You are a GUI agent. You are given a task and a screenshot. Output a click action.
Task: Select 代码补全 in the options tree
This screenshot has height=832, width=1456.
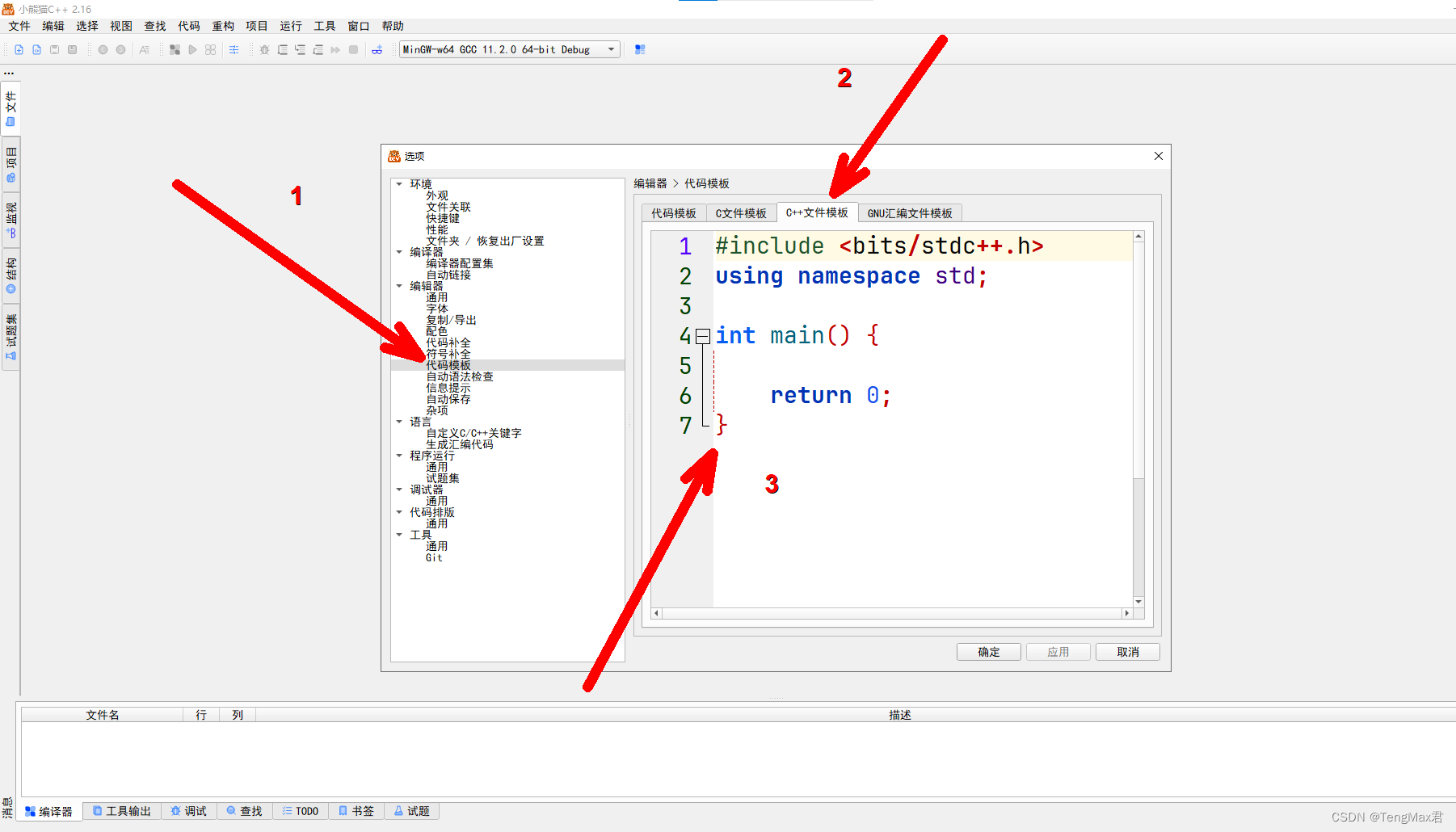point(448,342)
